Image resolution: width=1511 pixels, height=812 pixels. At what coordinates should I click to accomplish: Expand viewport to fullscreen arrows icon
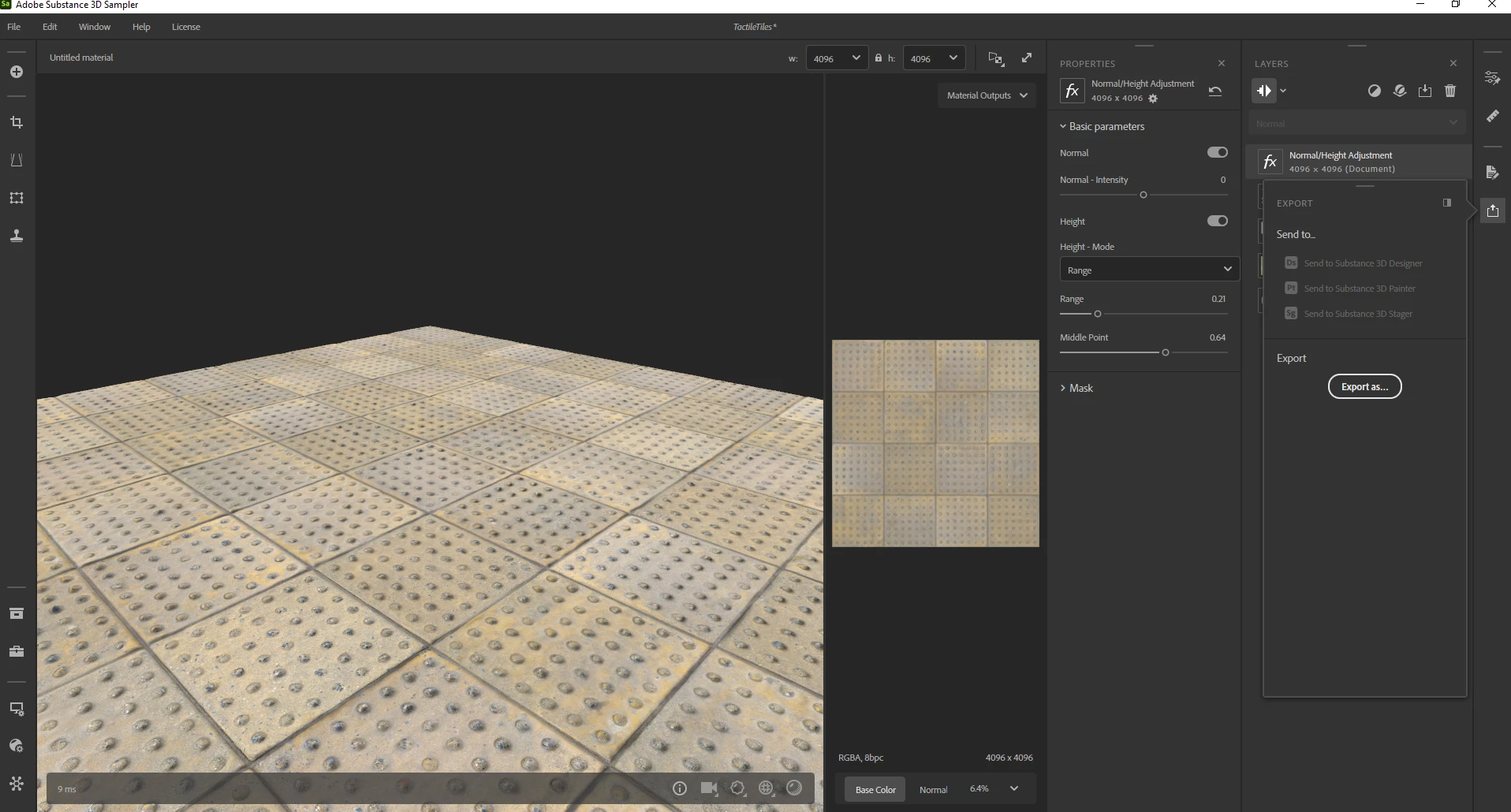1027,58
